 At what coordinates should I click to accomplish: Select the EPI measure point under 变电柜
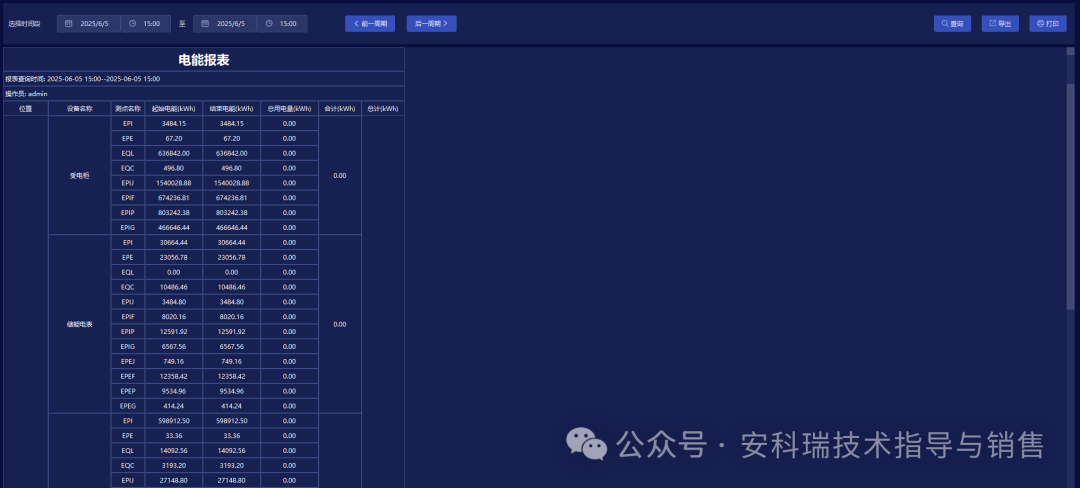[127, 123]
